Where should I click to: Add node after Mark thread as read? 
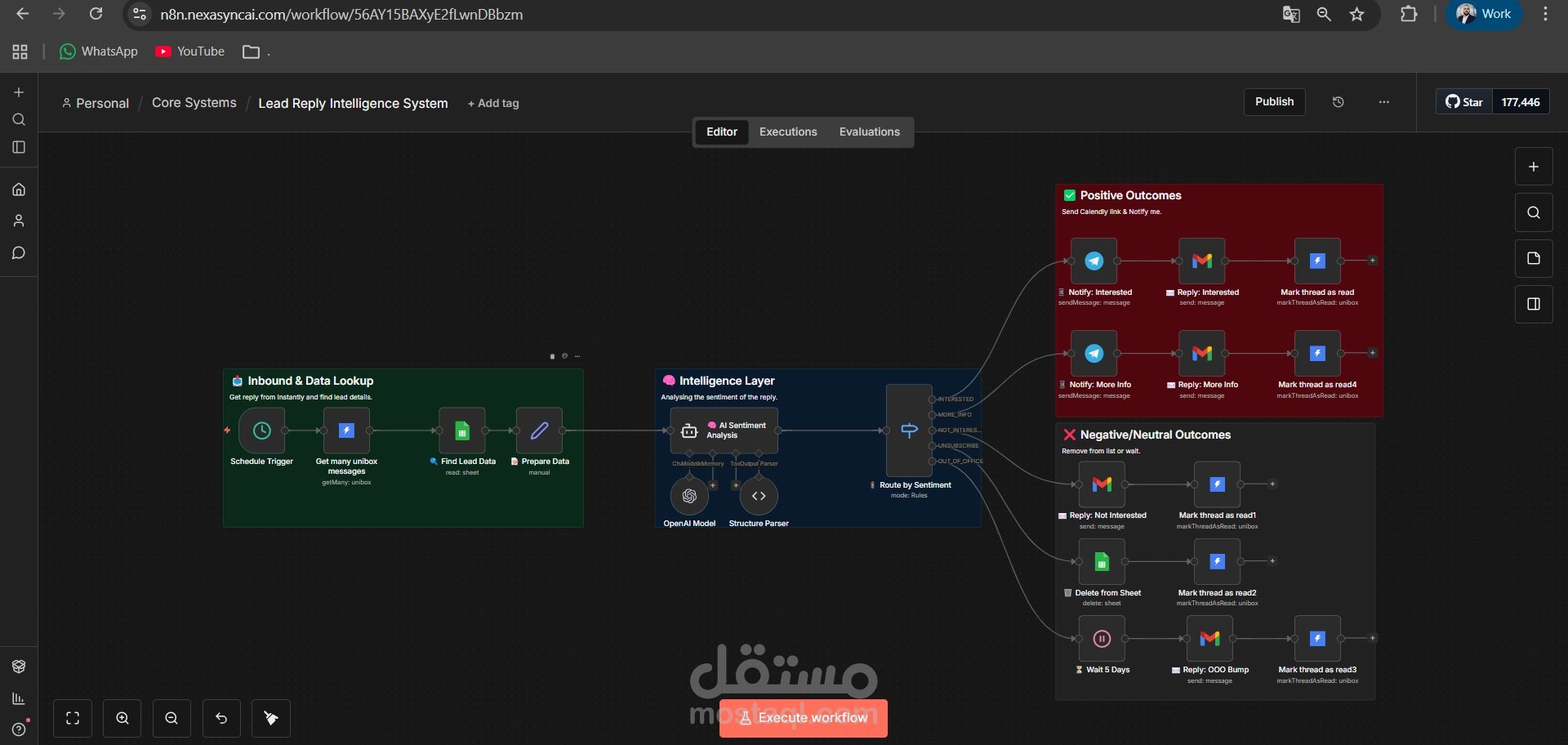tap(1373, 261)
